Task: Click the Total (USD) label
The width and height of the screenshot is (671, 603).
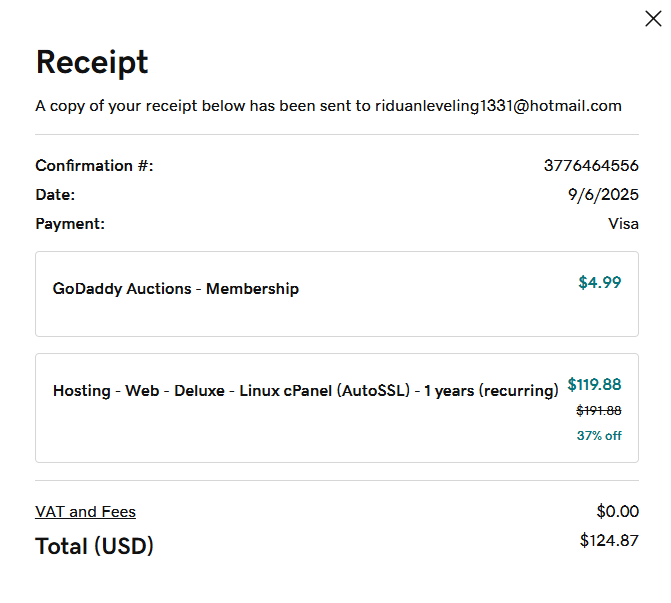Action: pos(95,547)
